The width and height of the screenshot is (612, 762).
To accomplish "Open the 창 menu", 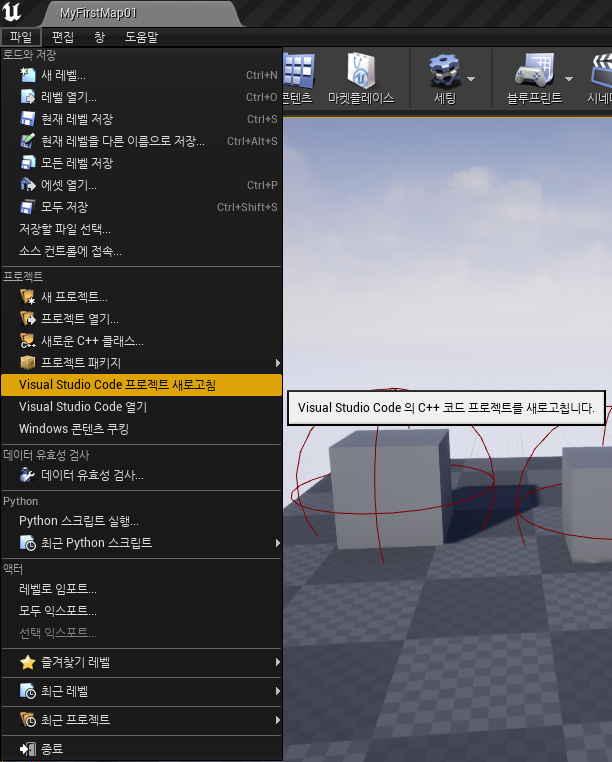I will (x=100, y=37).
